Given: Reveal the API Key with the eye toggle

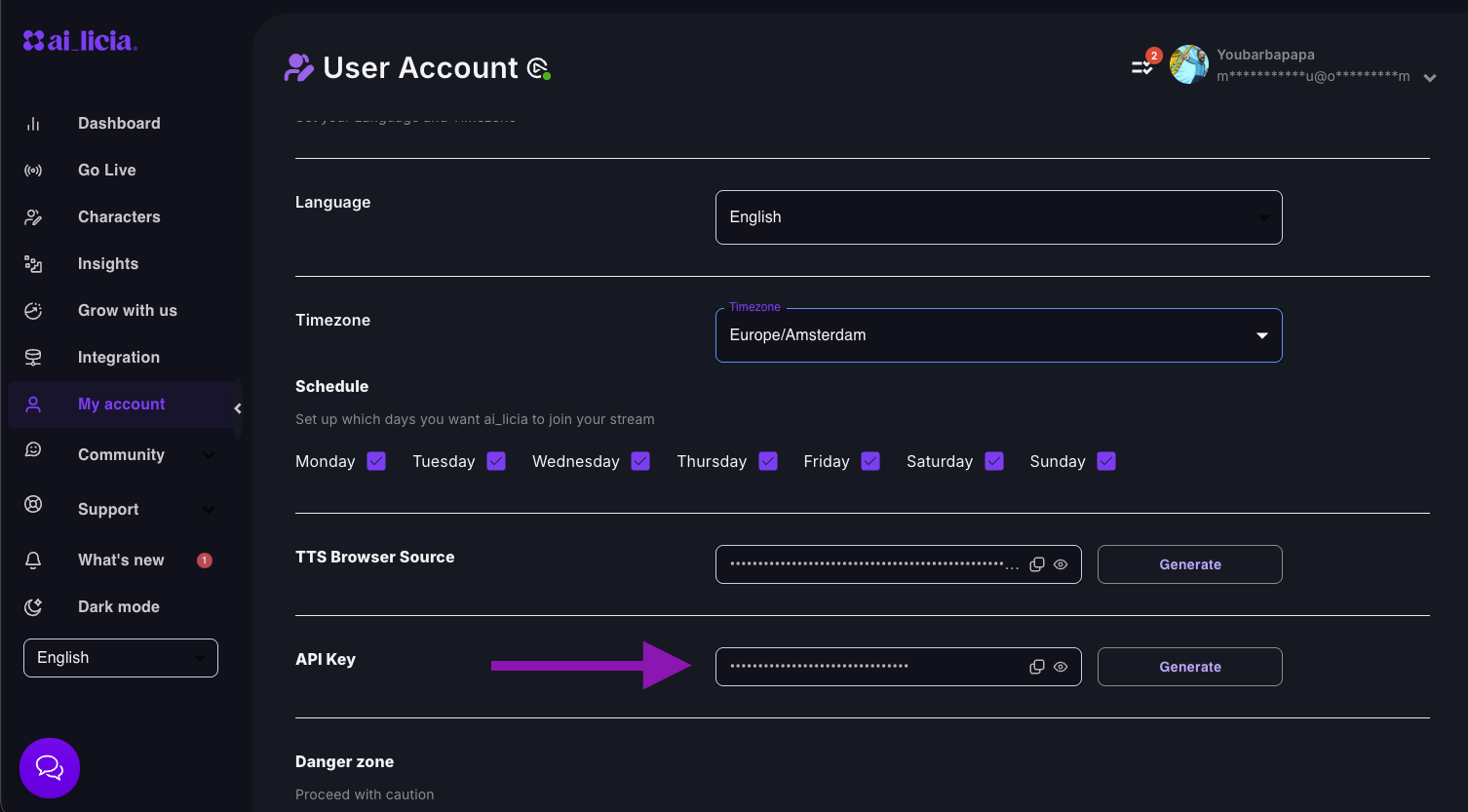Looking at the screenshot, I should (1061, 667).
